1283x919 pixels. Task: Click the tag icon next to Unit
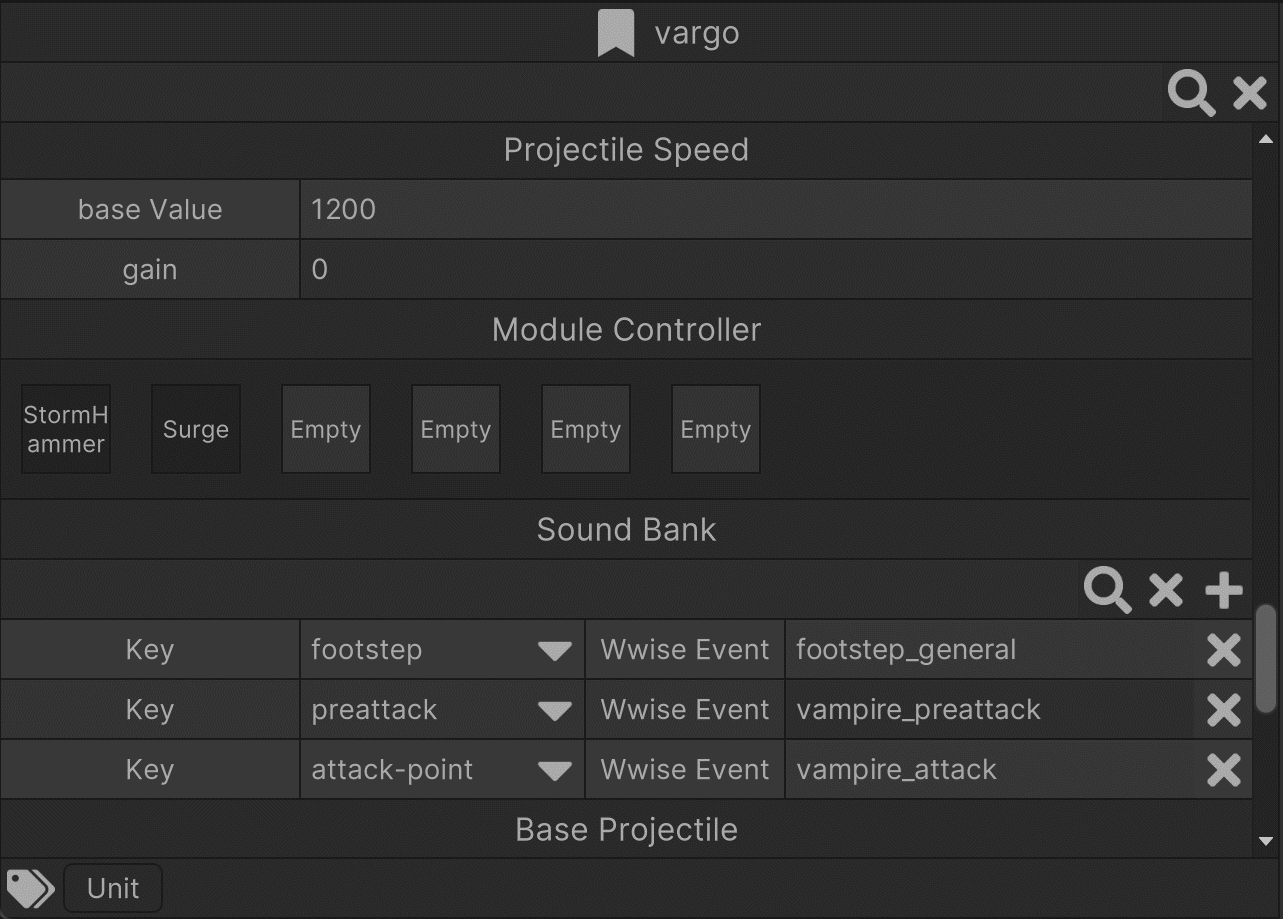[31, 888]
